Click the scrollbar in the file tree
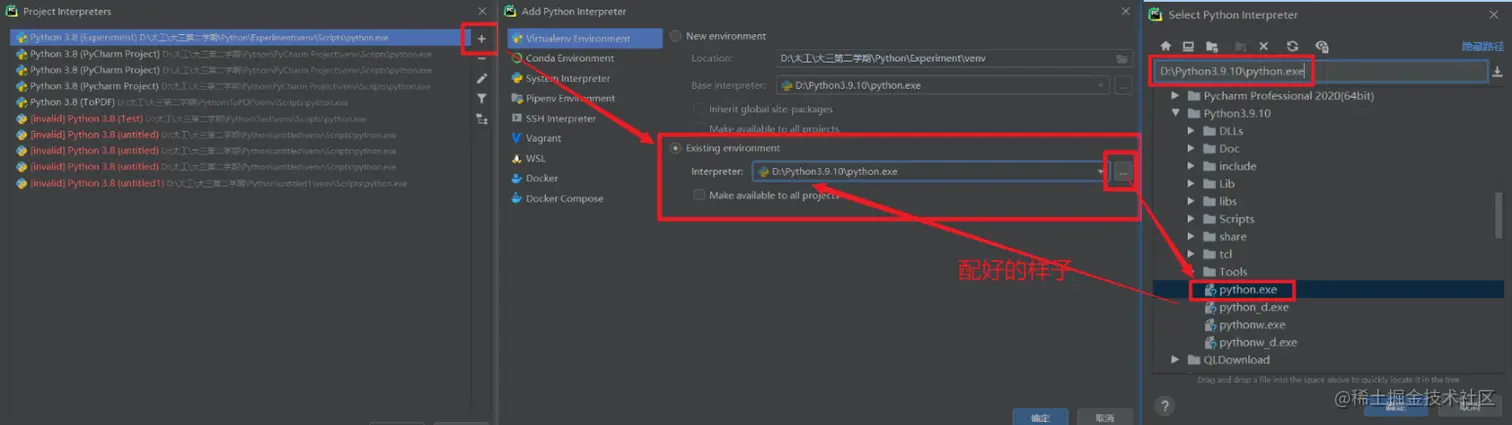1512x425 pixels. click(x=1499, y=214)
